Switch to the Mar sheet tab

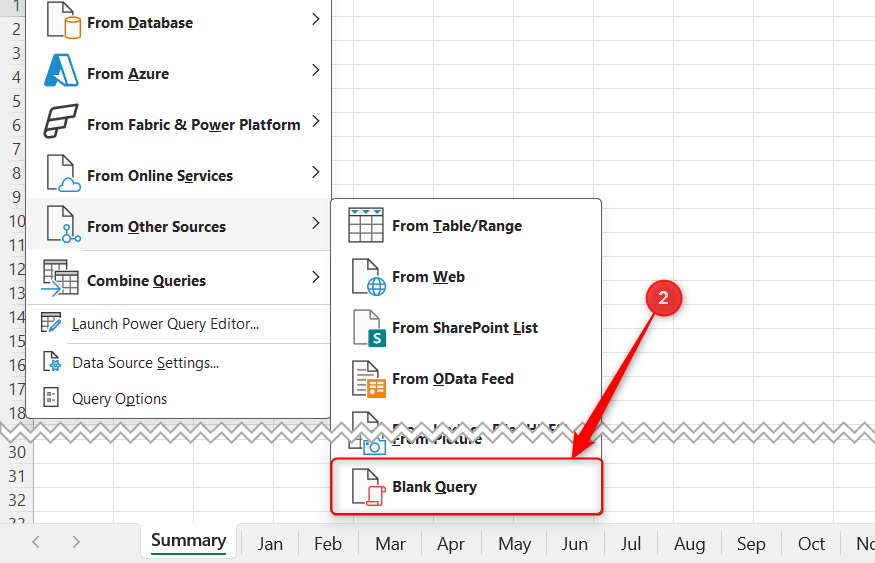coord(390,544)
